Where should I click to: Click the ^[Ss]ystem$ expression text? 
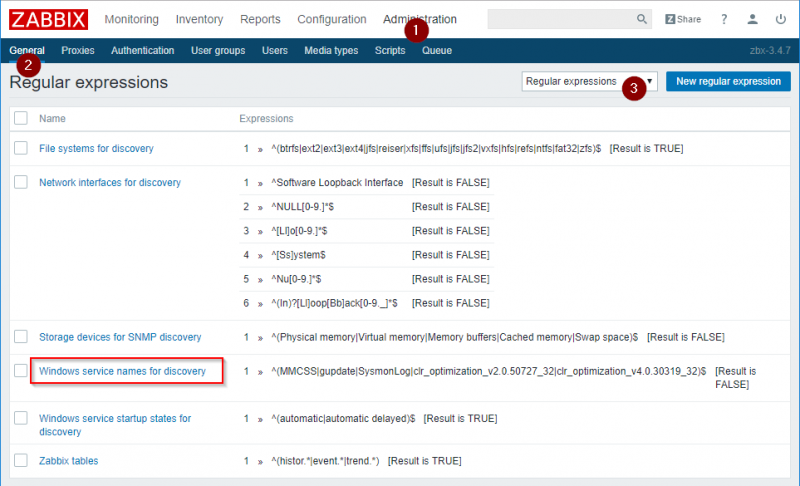coord(298,255)
